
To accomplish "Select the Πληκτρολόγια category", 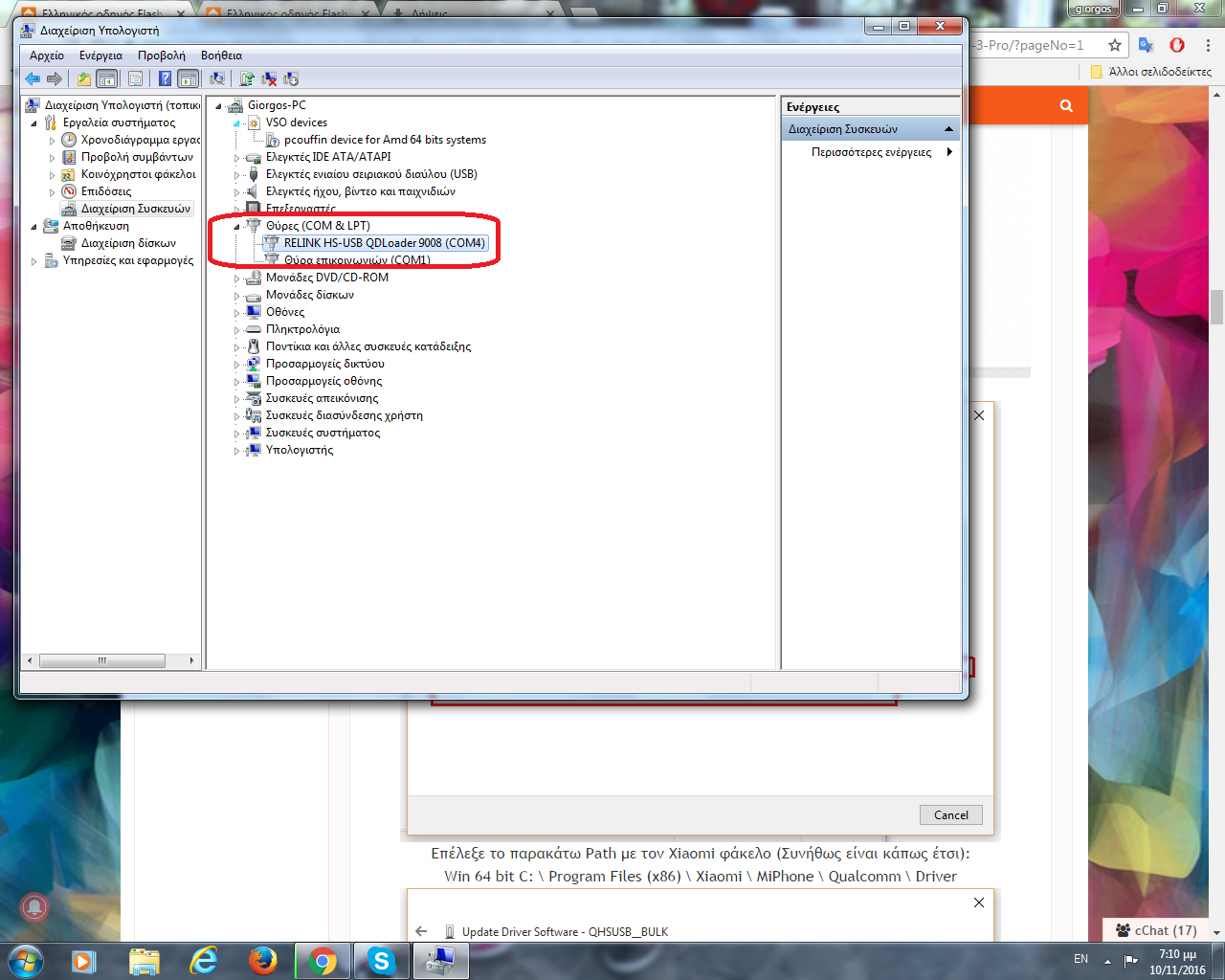I will (302, 329).
